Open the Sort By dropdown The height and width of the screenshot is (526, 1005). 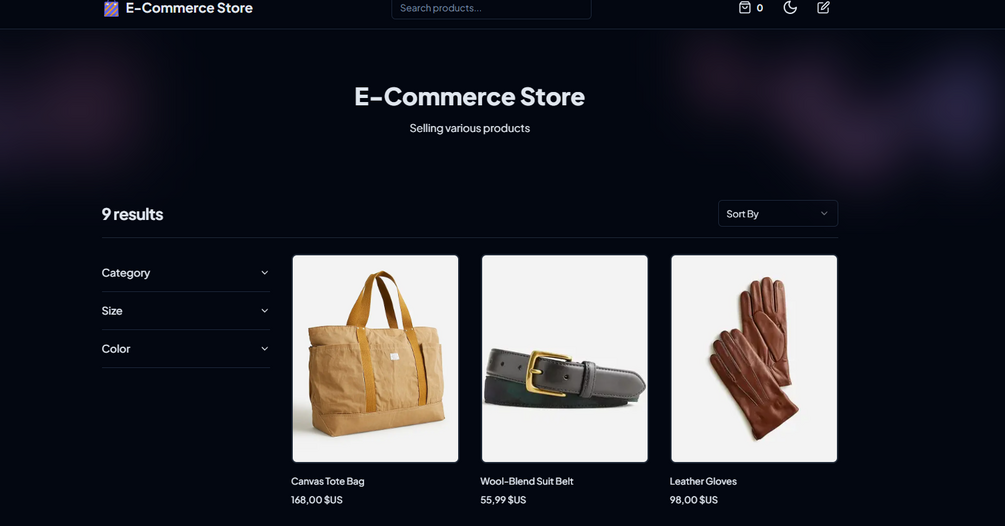pyautogui.click(x=777, y=213)
